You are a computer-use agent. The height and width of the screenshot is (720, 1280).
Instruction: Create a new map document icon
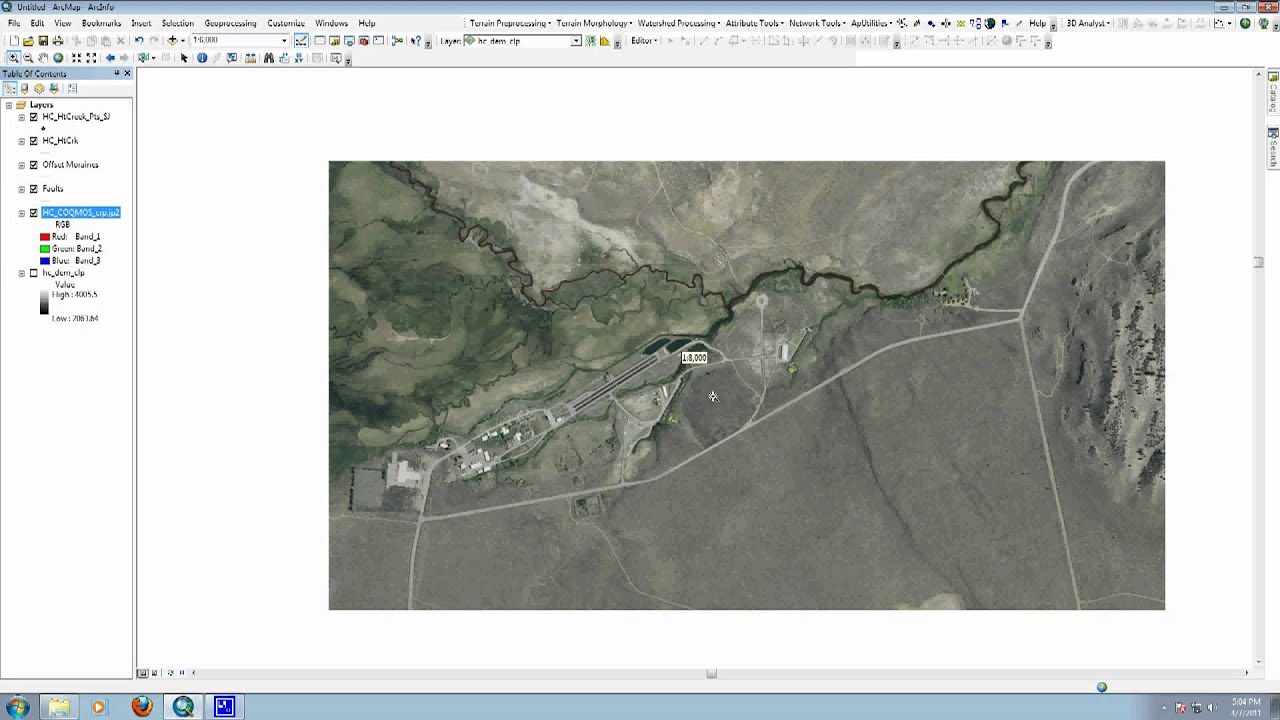[14, 40]
